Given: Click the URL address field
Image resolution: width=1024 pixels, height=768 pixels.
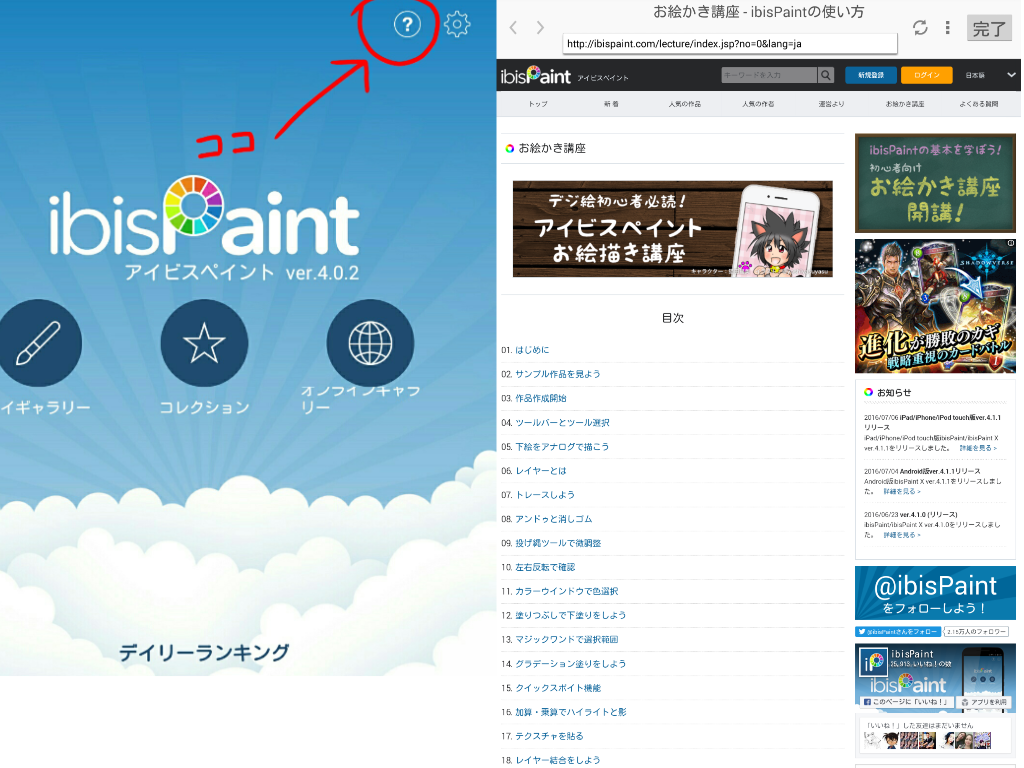Looking at the screenshot, I should (x=729, y=44).
